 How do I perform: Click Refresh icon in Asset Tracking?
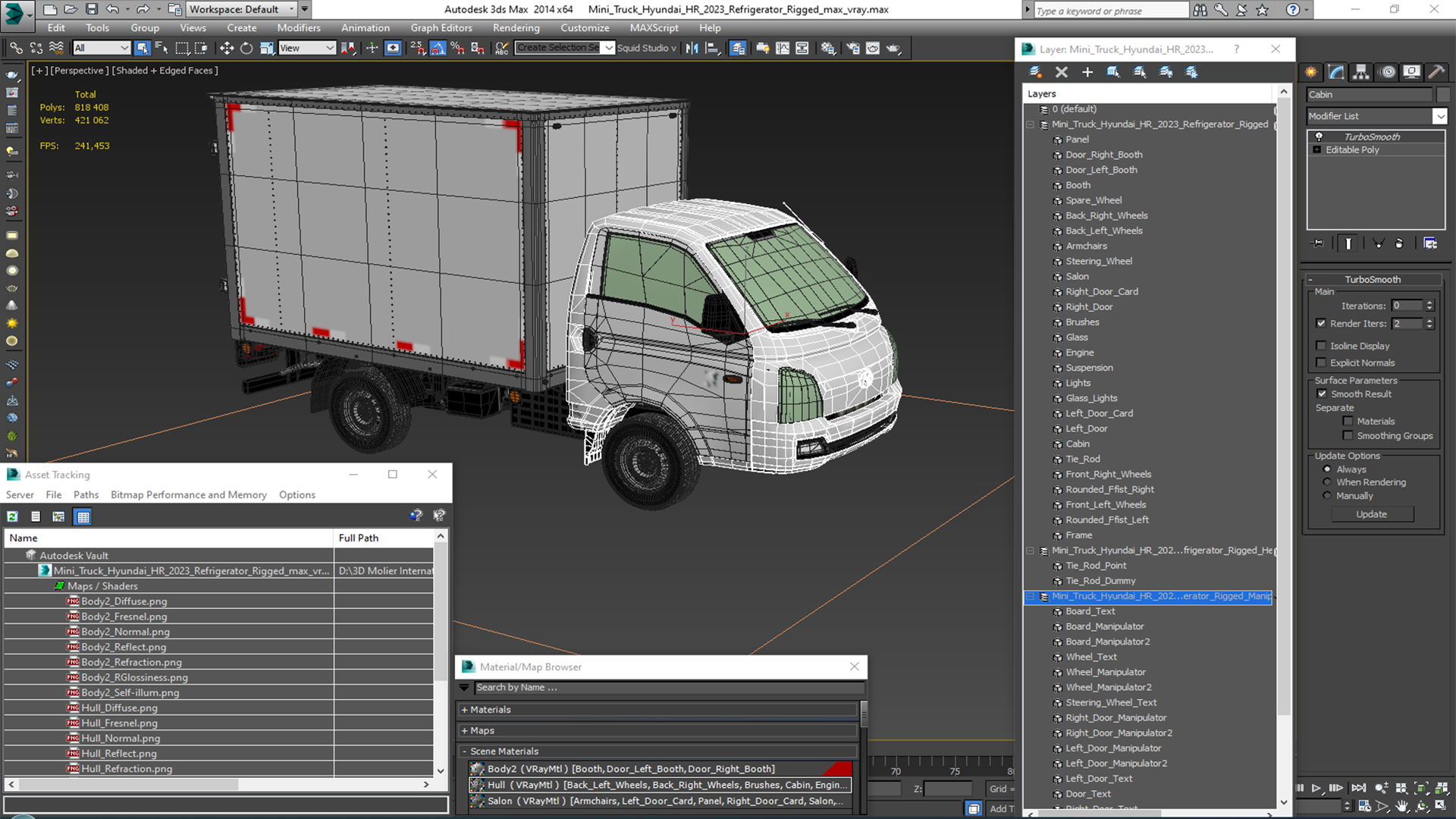click(x=12, y=516)
